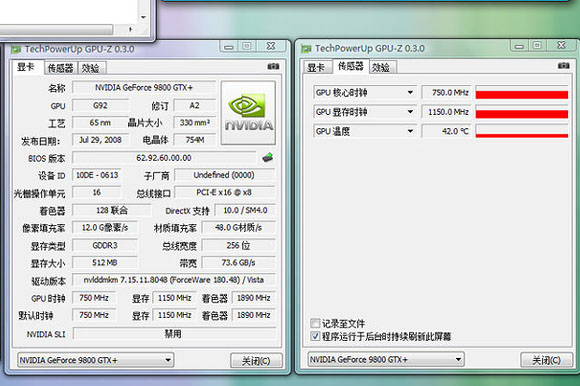This screenshot has width=580, height=386.
Task: Expand GPU 显存时钟 sensor dropdown
Action: [410, 112]
